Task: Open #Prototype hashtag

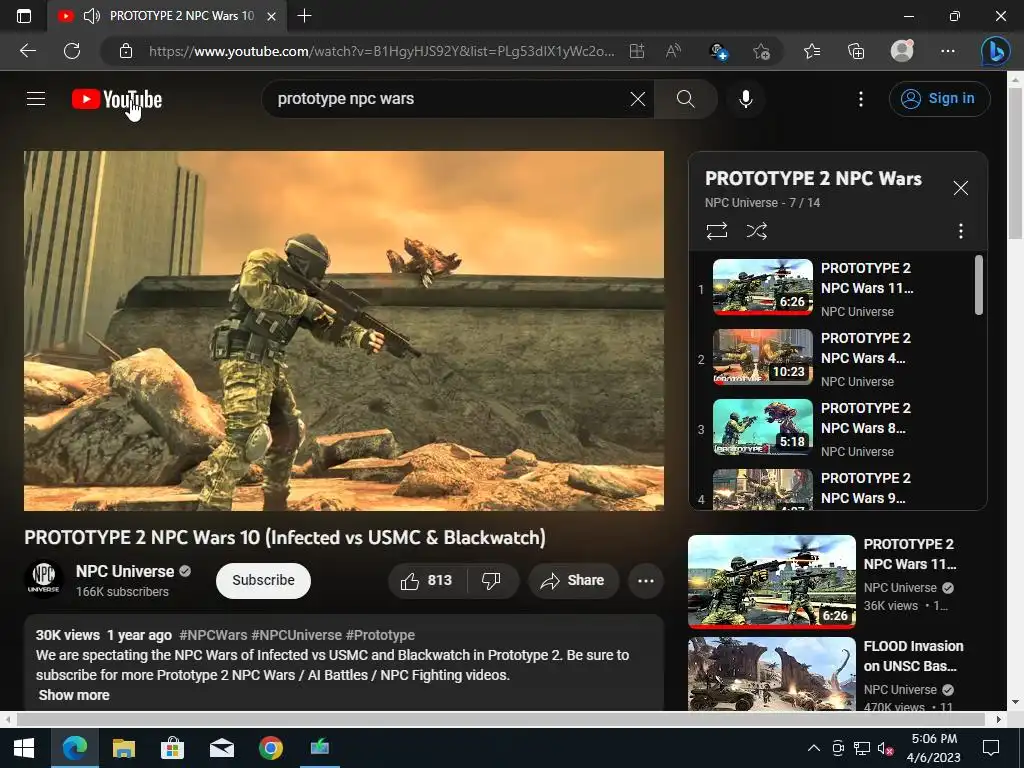Action: [380, 635]
